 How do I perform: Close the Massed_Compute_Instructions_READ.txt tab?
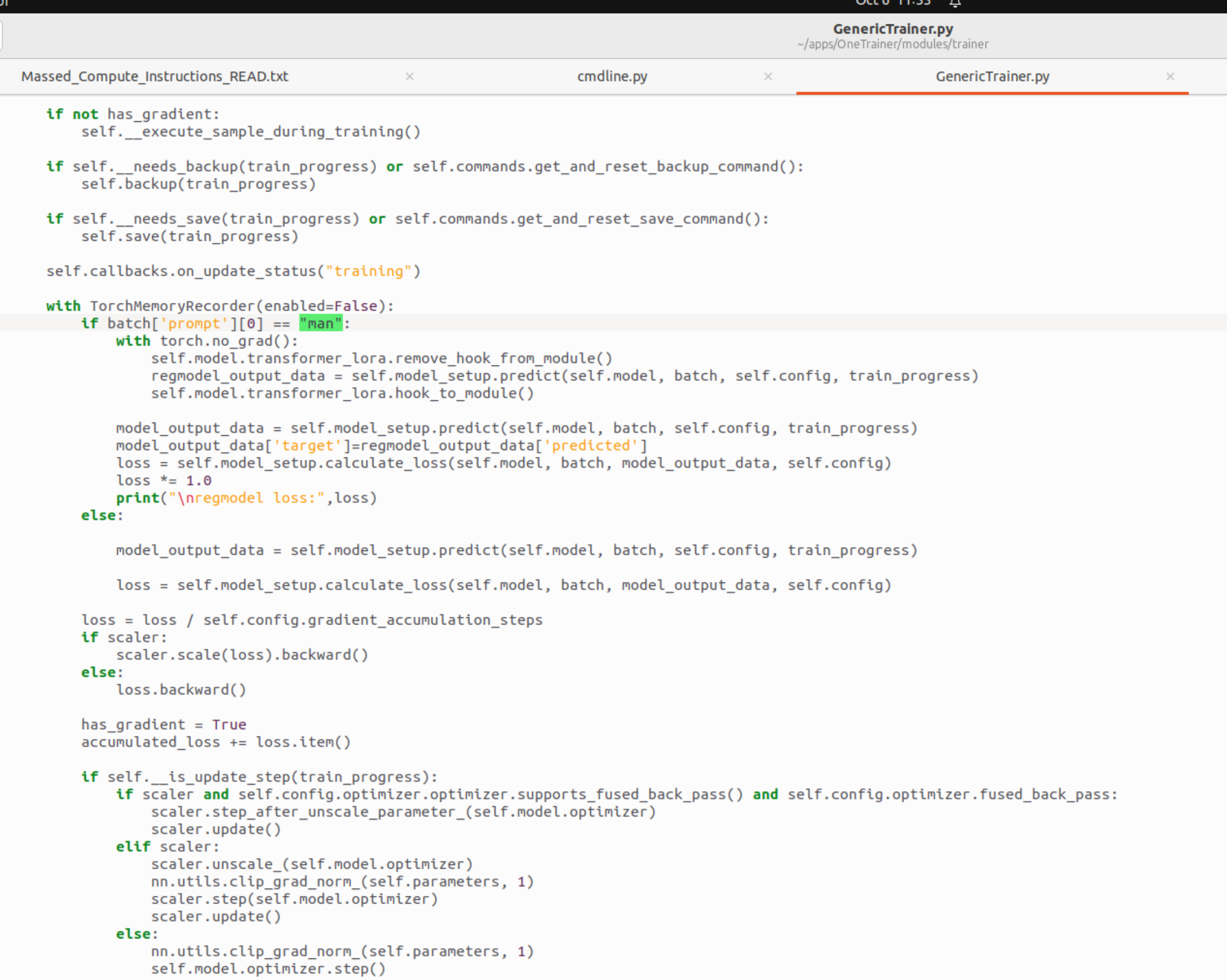(x=409, y=76)
